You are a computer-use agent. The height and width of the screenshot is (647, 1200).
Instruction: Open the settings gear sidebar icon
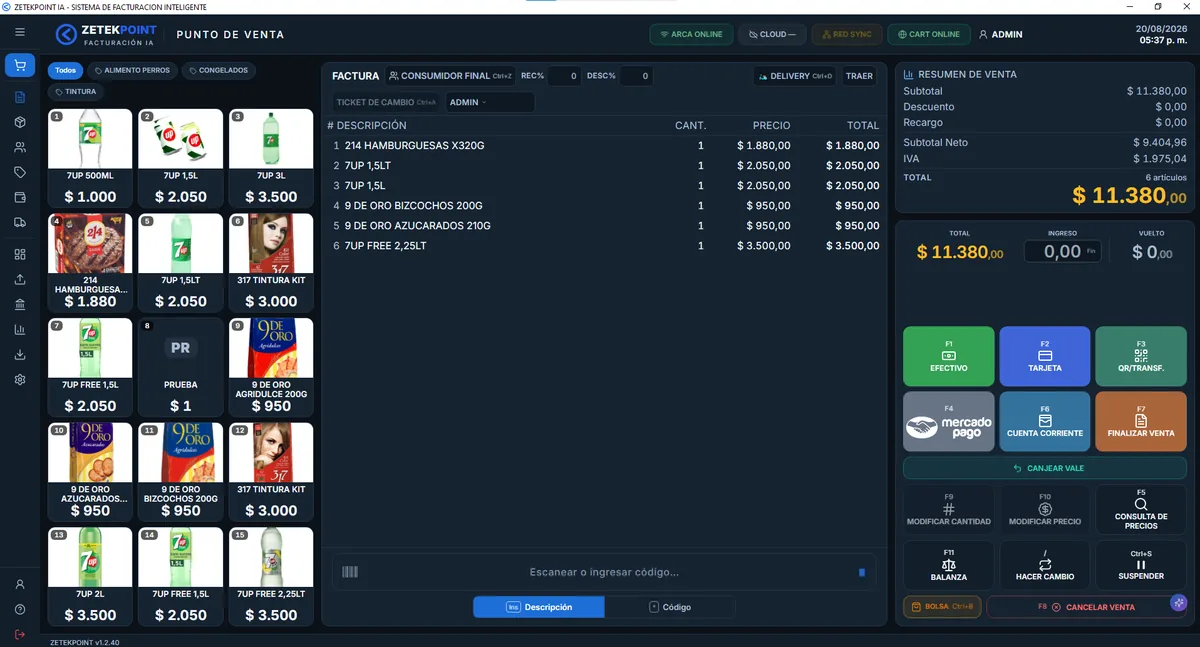coord(20,380)
